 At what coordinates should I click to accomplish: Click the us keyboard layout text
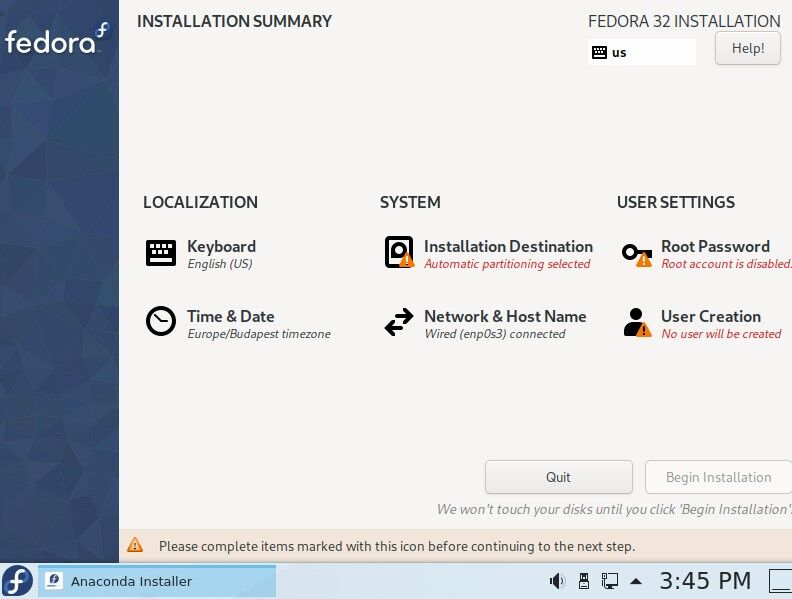click(619, 53)
